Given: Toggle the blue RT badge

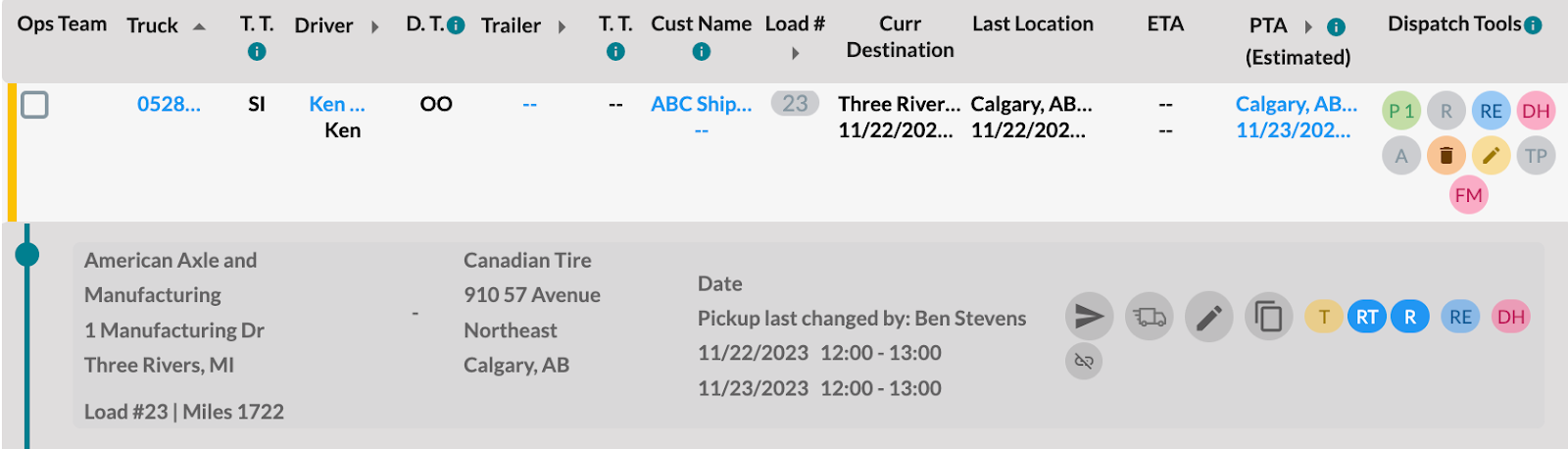Looking at the screenshot, I should (x=1366, y=317).
